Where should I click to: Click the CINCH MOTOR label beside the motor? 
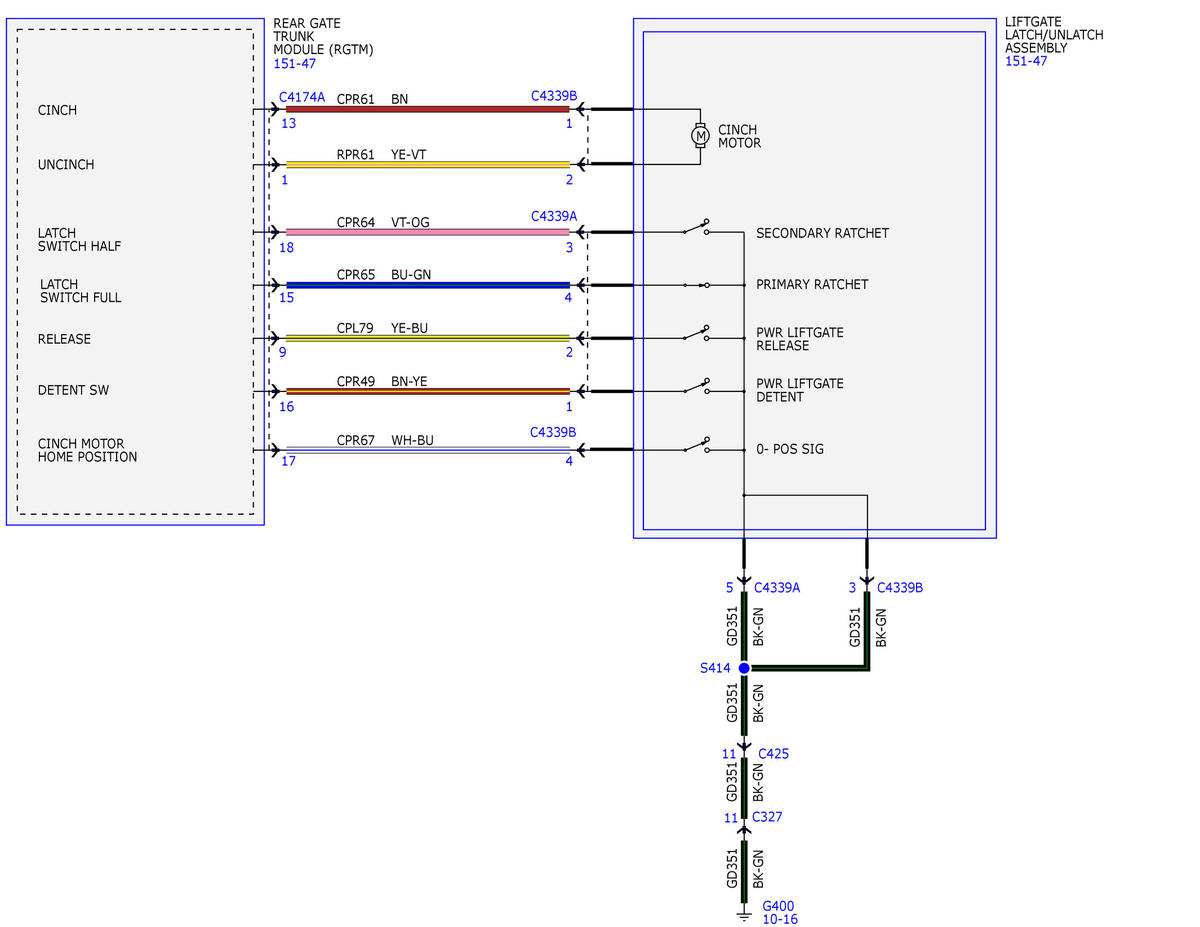click(739, 136)
